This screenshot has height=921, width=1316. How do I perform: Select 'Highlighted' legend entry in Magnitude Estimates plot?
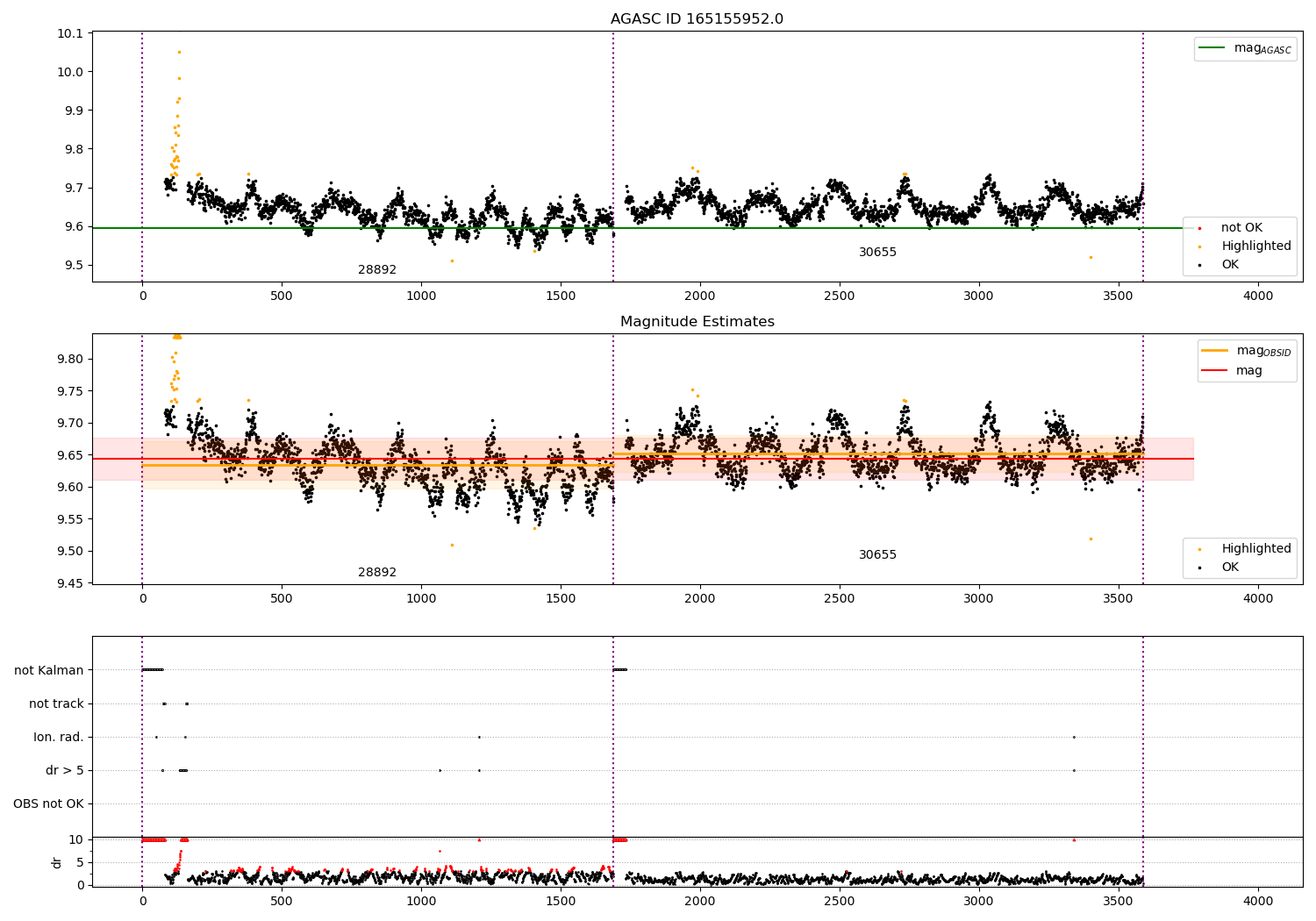point(1256,549)
